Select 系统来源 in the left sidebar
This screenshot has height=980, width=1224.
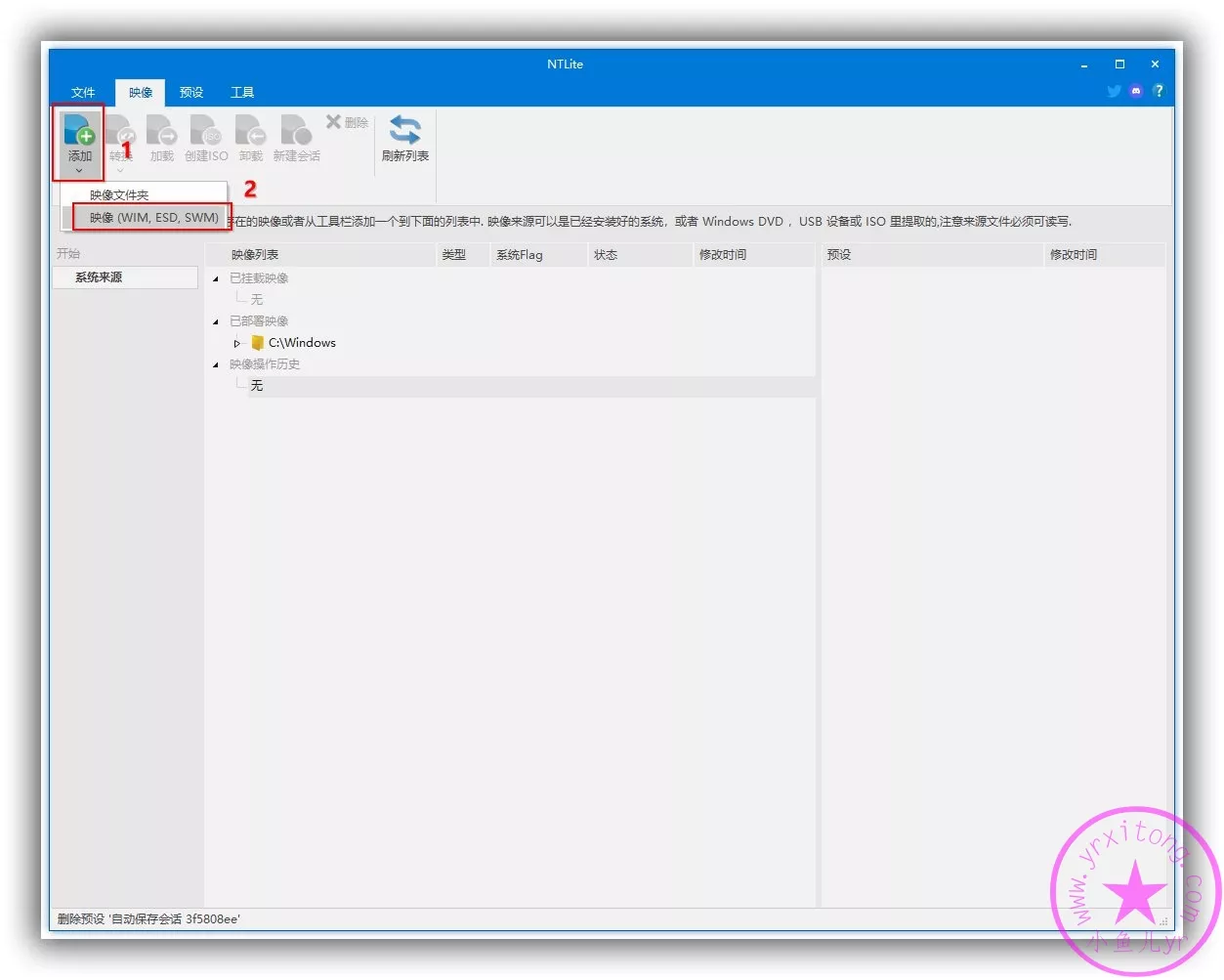click(125, 277)
